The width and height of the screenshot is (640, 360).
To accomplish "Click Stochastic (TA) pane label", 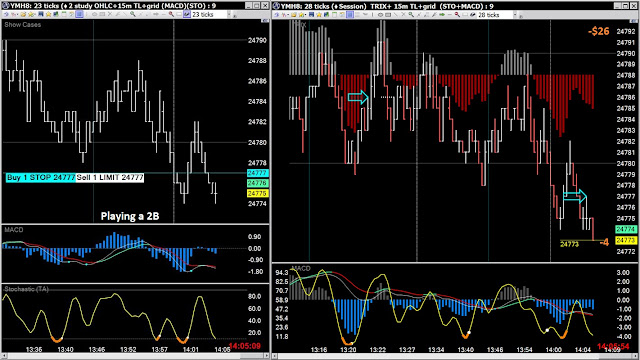I will tap(27, 289).
